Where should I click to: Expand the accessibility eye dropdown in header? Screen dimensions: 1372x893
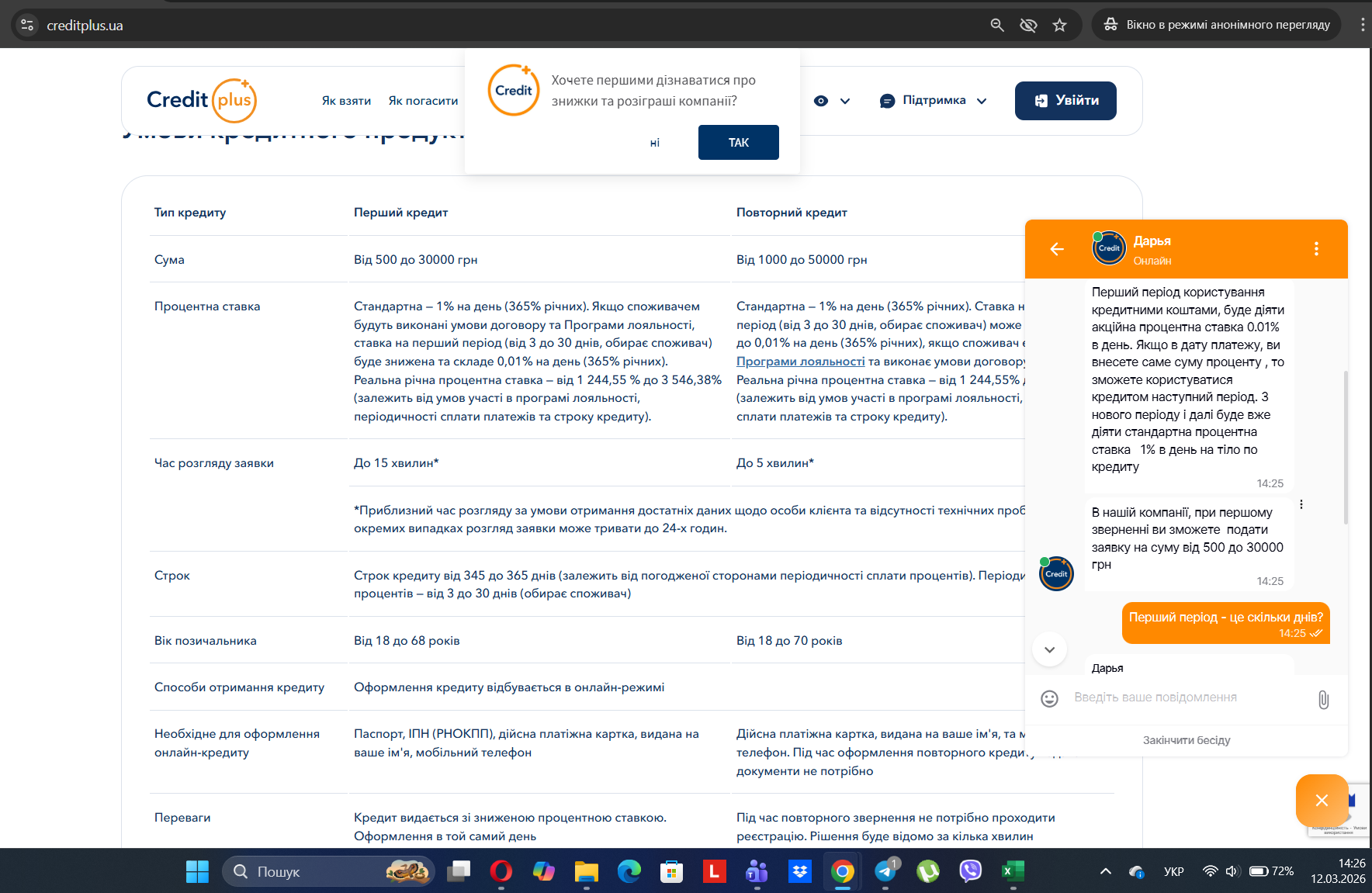click(x=832, y=101)
